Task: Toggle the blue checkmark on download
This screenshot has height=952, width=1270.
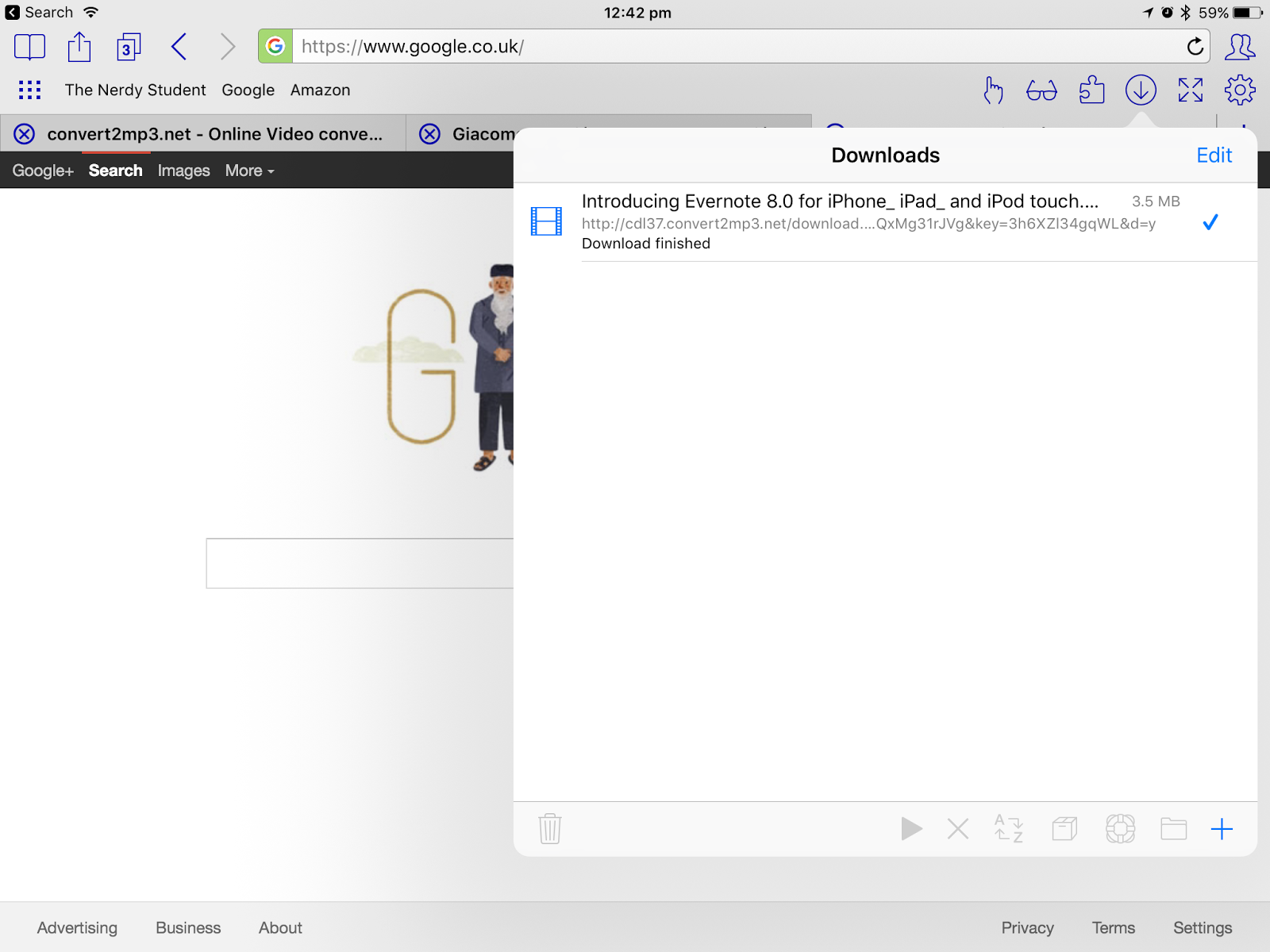Action: pos(1210,222)
